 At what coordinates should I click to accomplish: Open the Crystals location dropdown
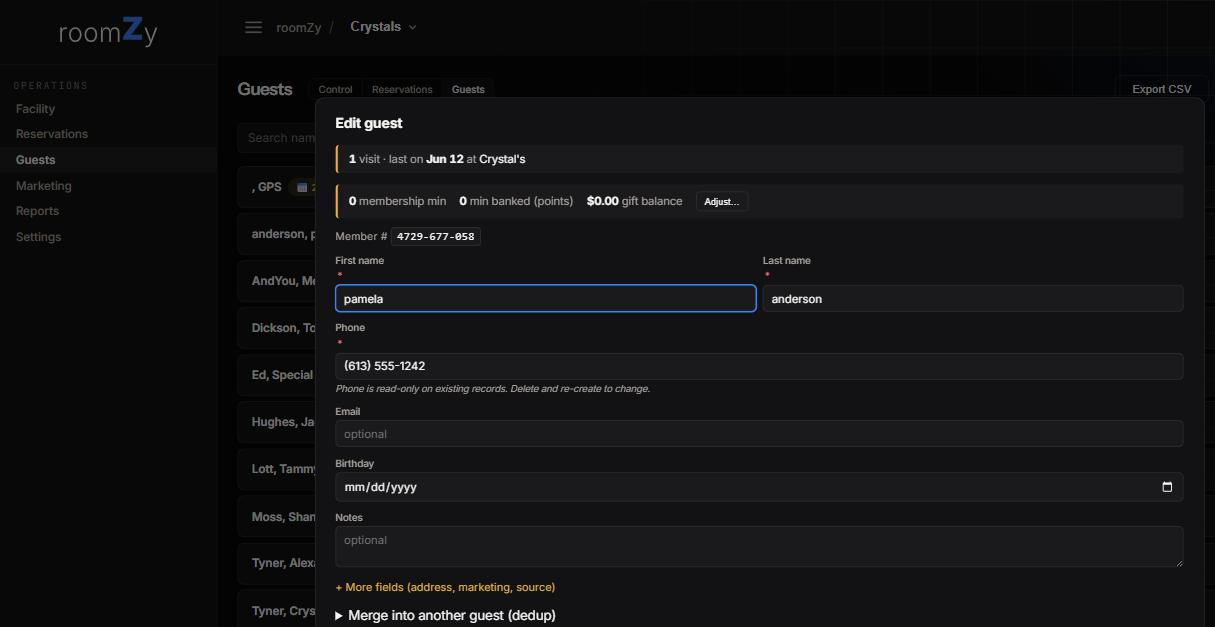[x=383, y=27]
